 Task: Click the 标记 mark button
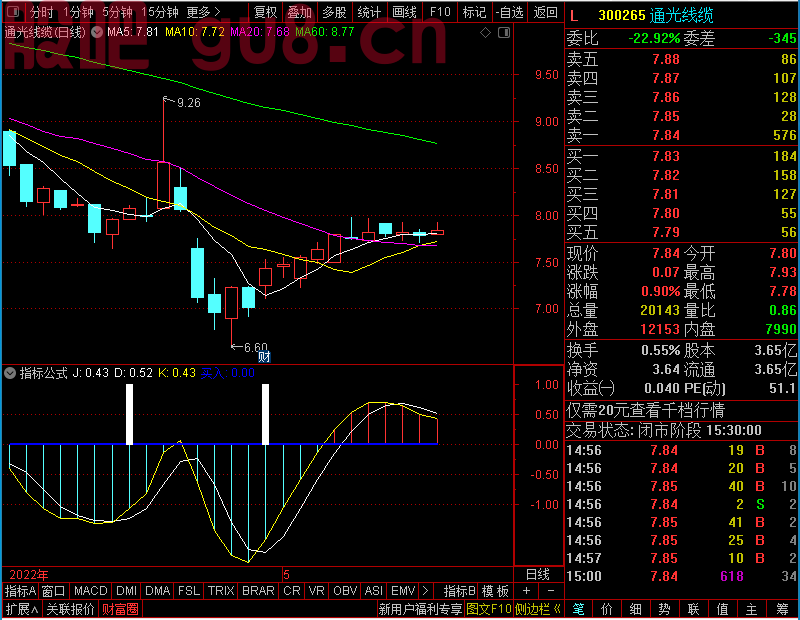[474, 12]
